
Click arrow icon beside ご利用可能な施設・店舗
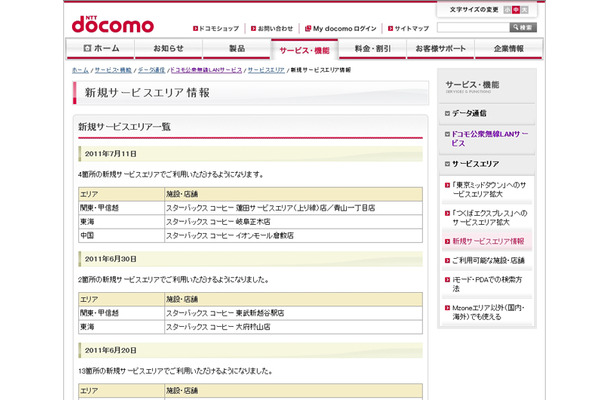(447, 261)
